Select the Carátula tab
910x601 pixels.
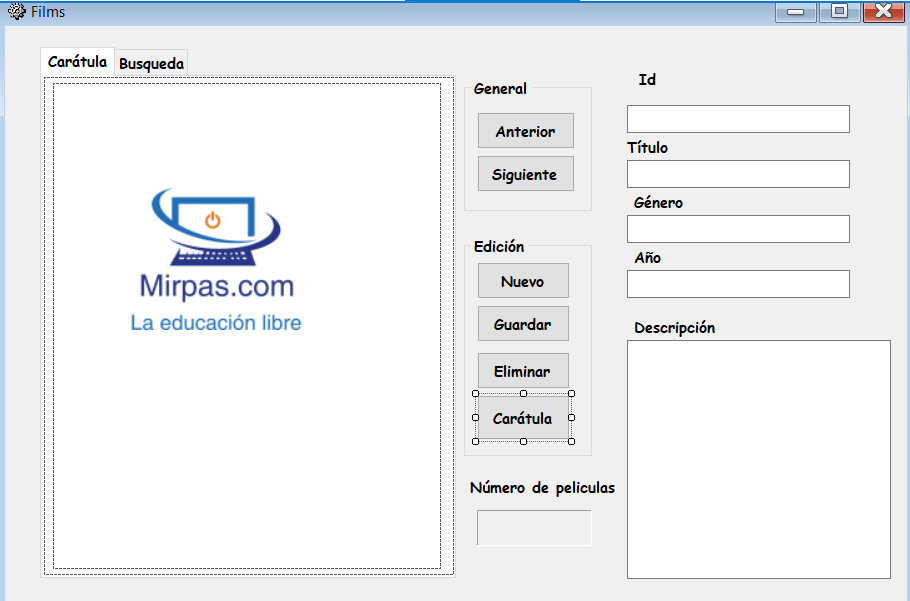click(x=77, y=61)
